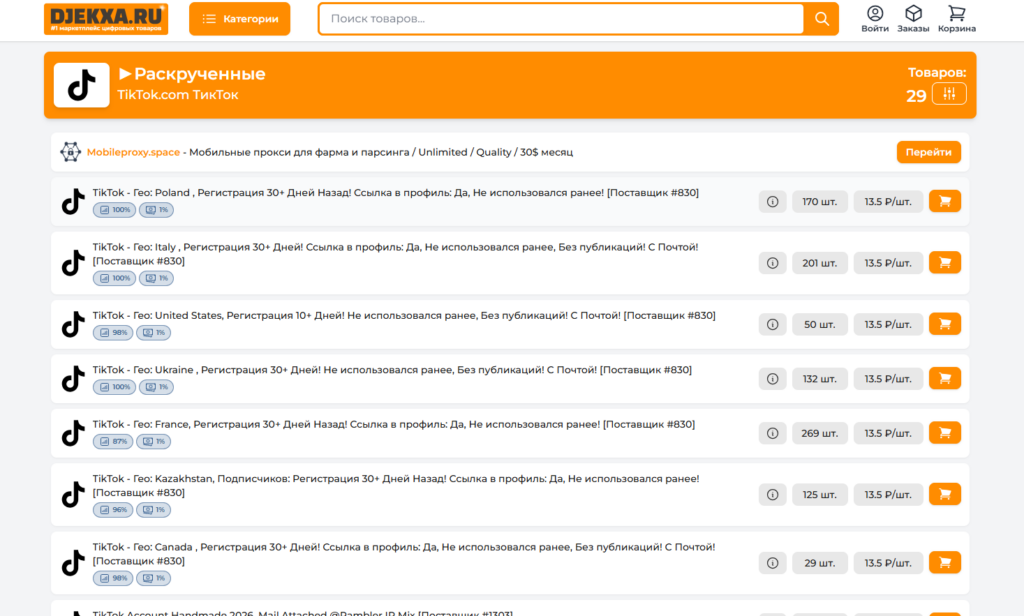Click the Раскрученные category heading
1024x616 pixels.
click(200, 74)
